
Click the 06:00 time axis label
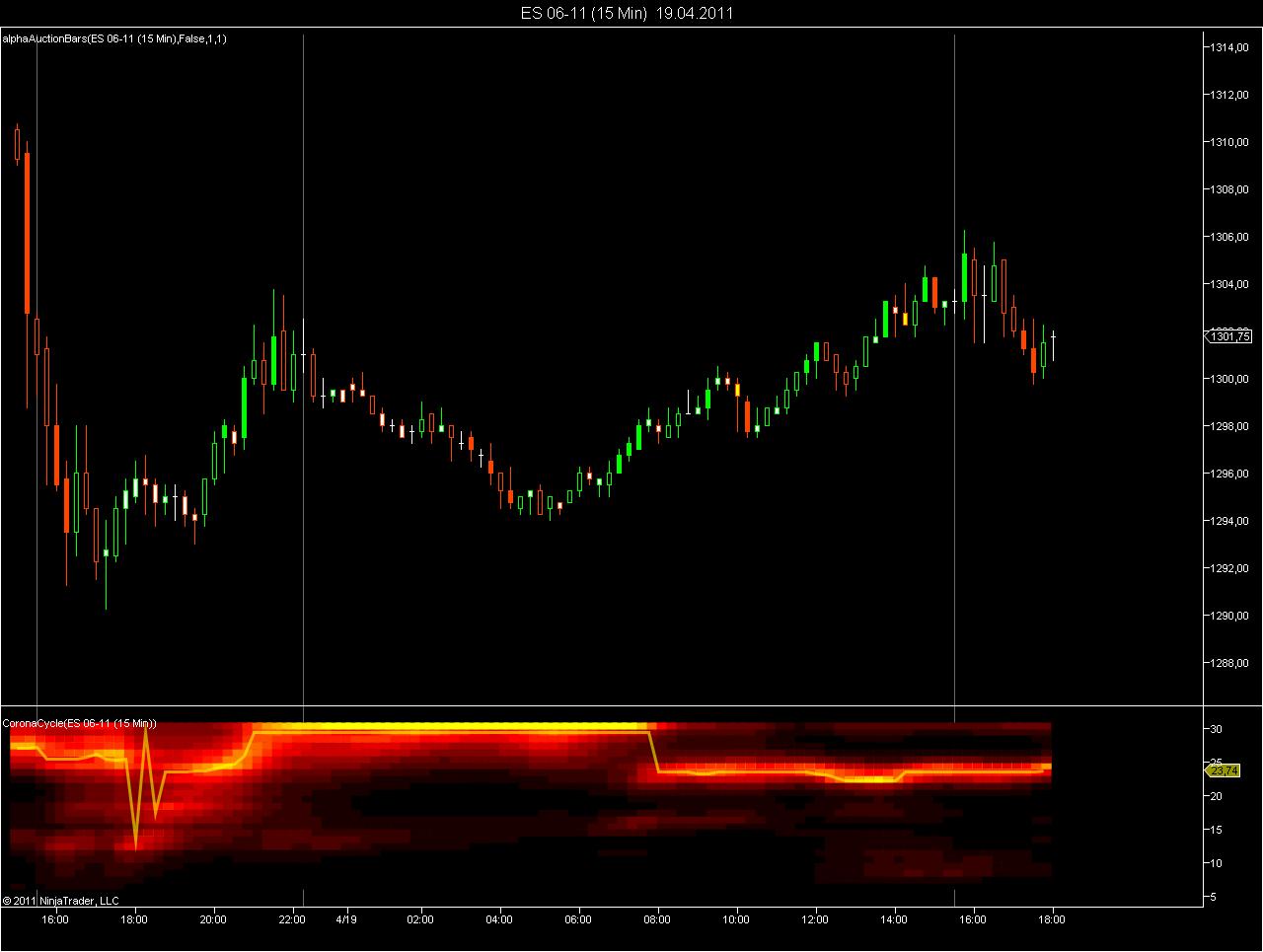pos(578,919)
